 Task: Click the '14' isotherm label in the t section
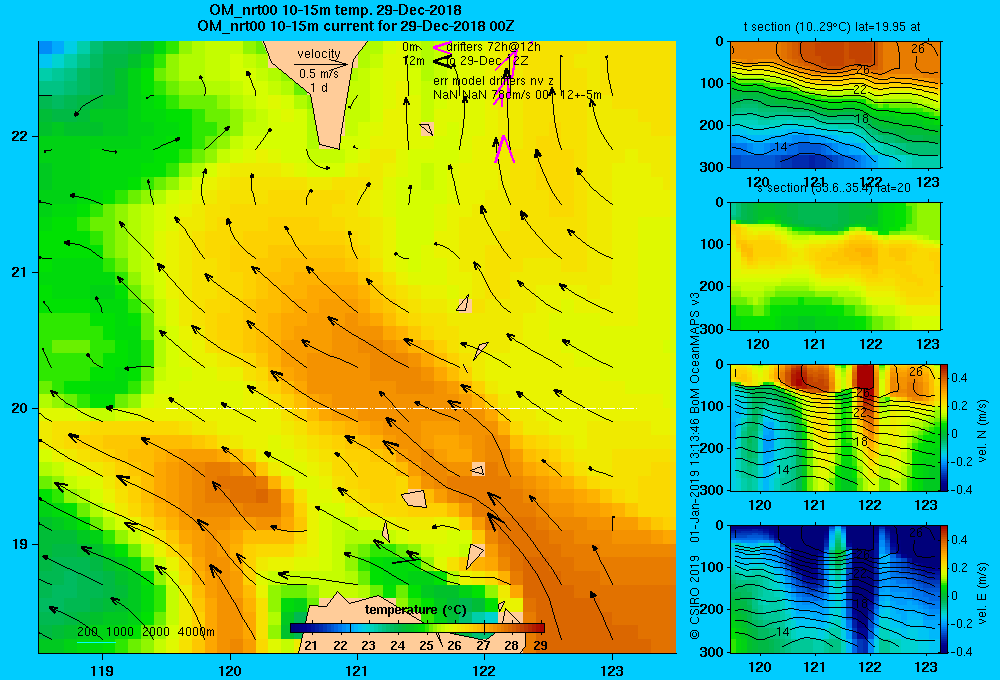[x=781, y=147]
